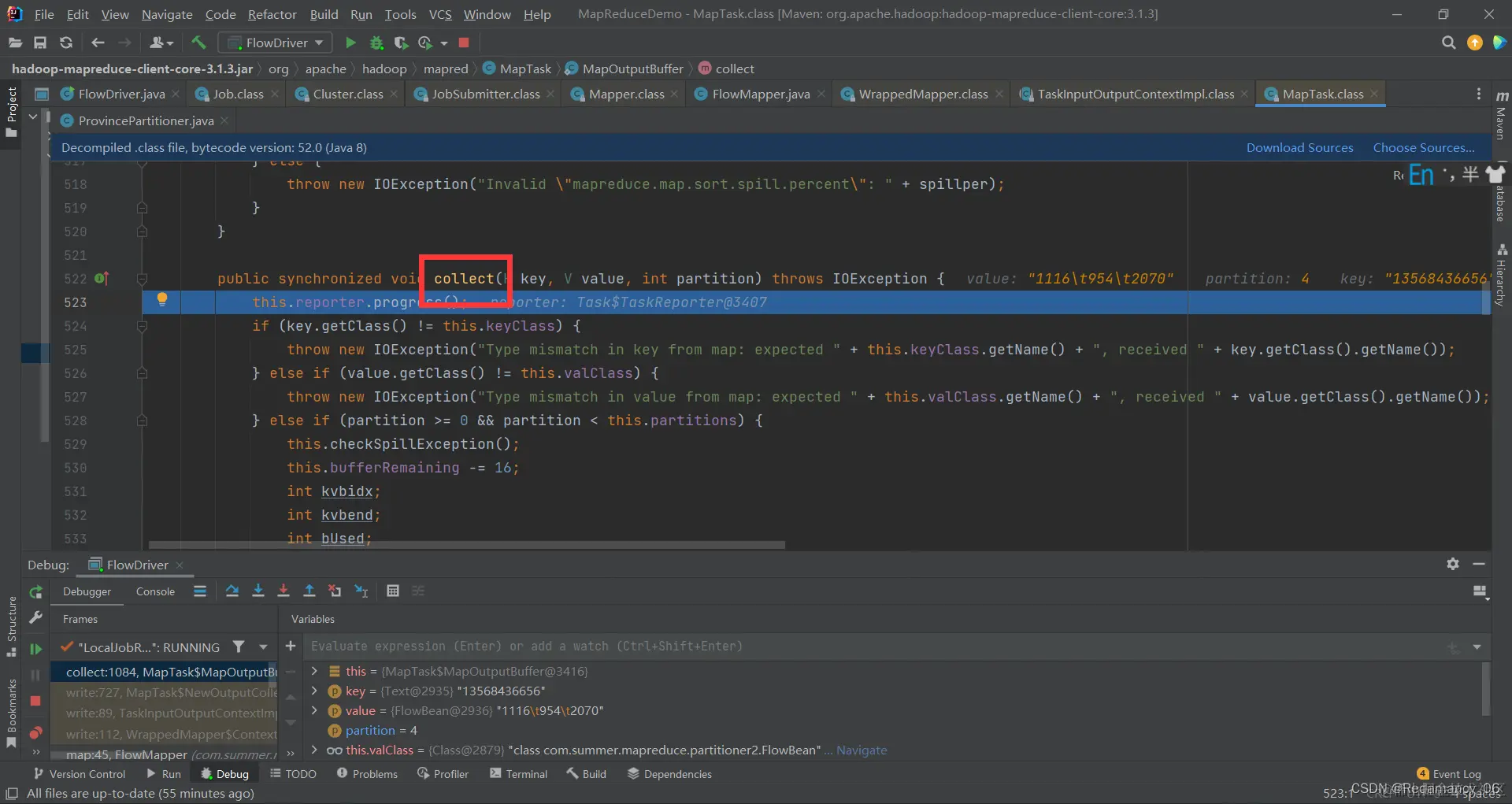Run FlowDriver with the green play icon
The height and width of the screenshot is (804, 1512).
(350, 43)
